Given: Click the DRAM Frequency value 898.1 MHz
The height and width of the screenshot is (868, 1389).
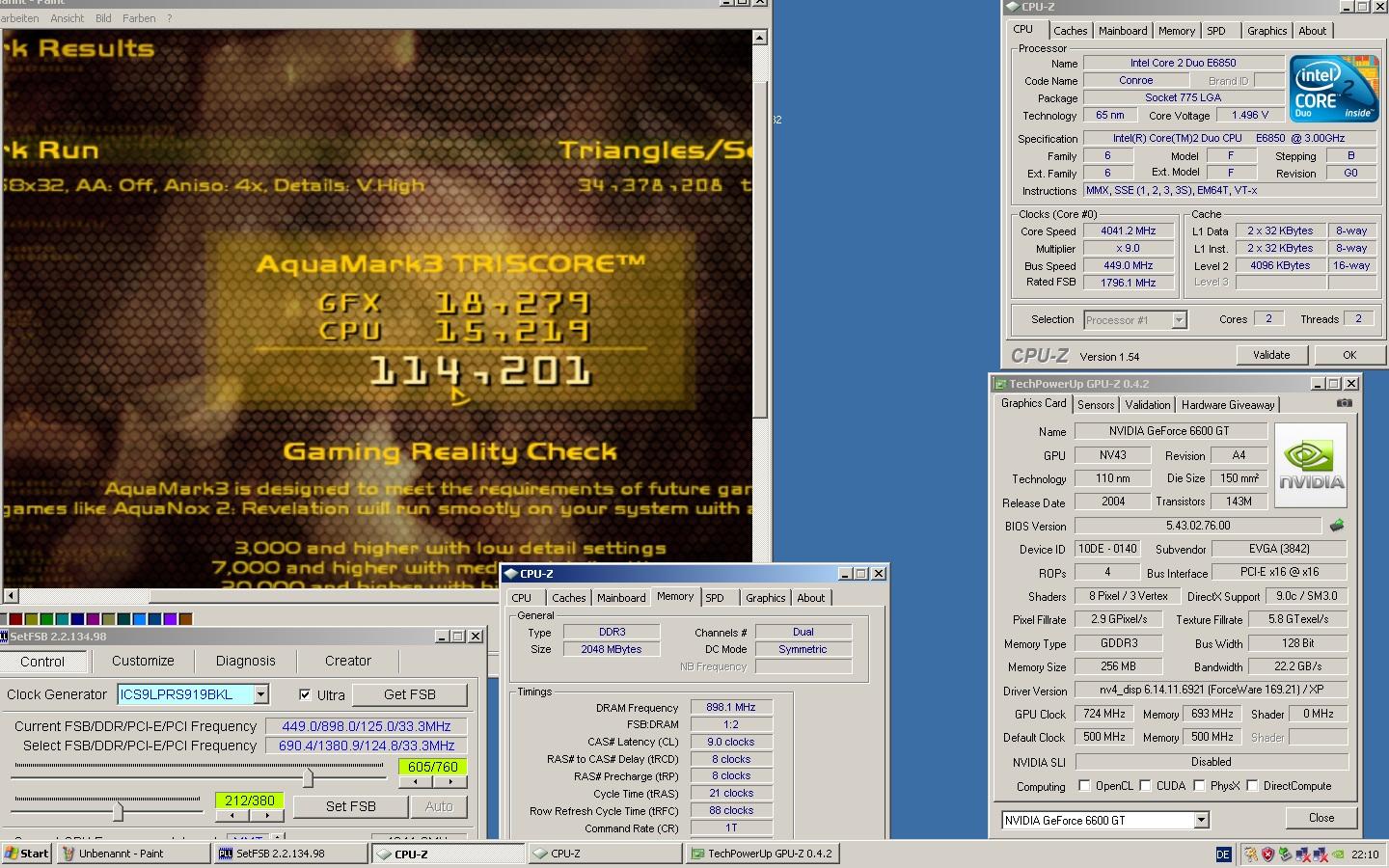Looking at the screenshot, I should 730,707.
